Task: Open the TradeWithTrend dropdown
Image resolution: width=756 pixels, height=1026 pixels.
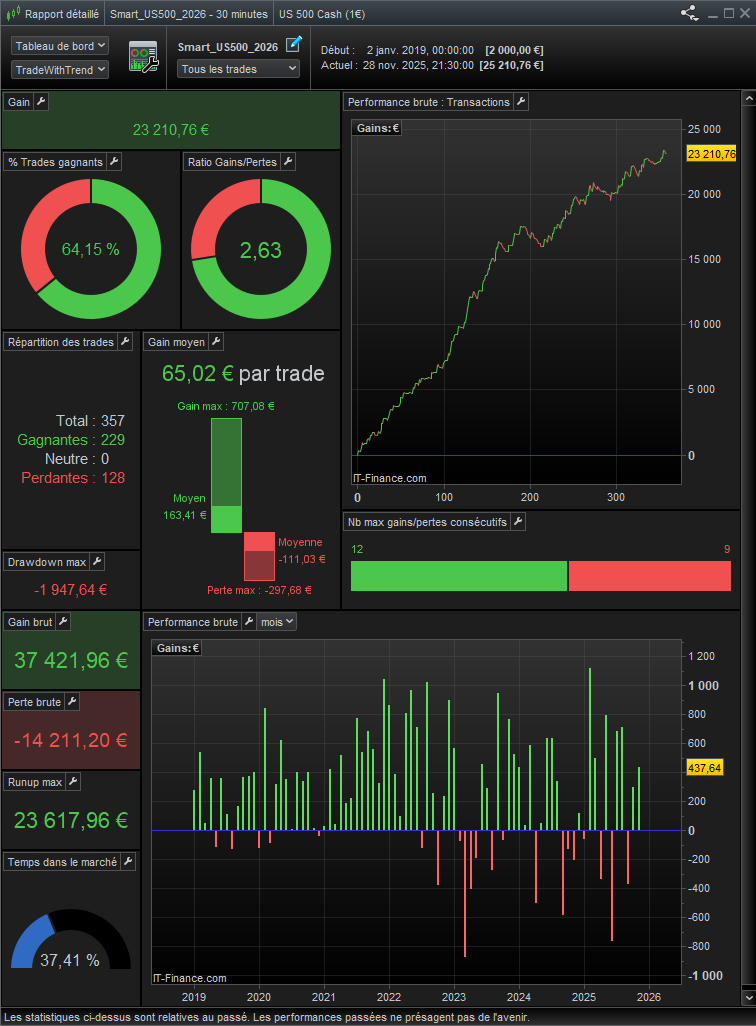Action: coord(59,69)
